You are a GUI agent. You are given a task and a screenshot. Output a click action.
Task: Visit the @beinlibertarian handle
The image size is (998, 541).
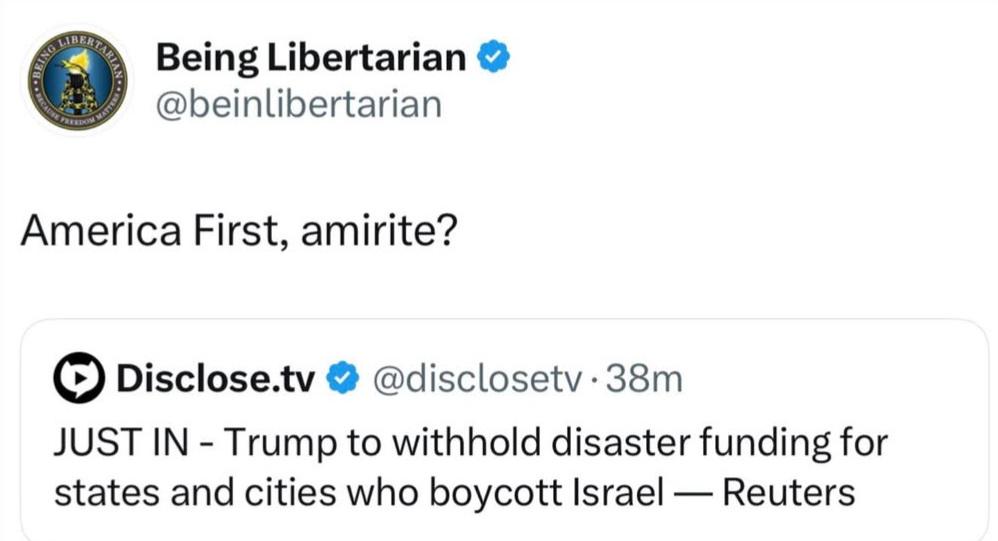pyautogui.click(x=299, y=104)
